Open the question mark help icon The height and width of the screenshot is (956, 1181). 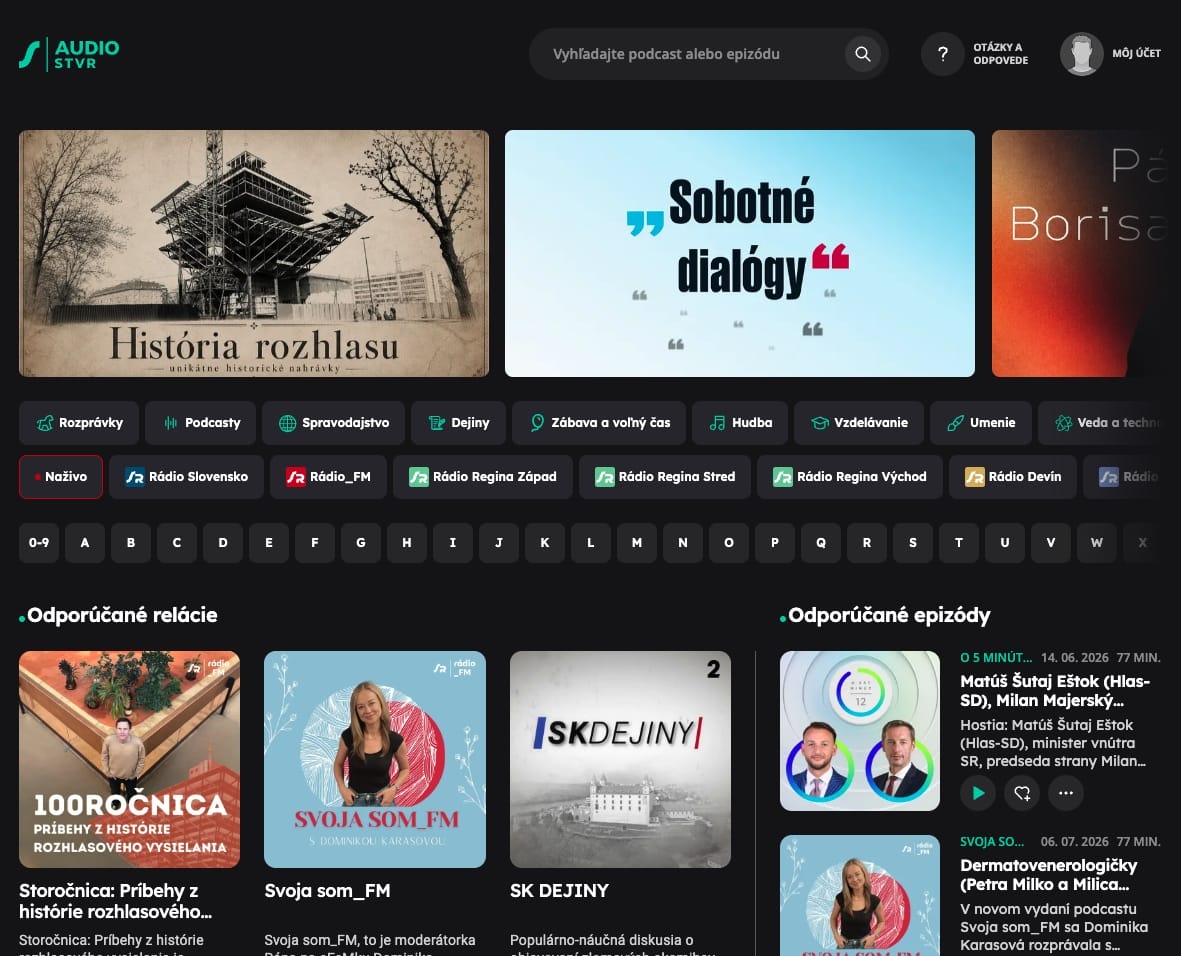coord(942,54)
